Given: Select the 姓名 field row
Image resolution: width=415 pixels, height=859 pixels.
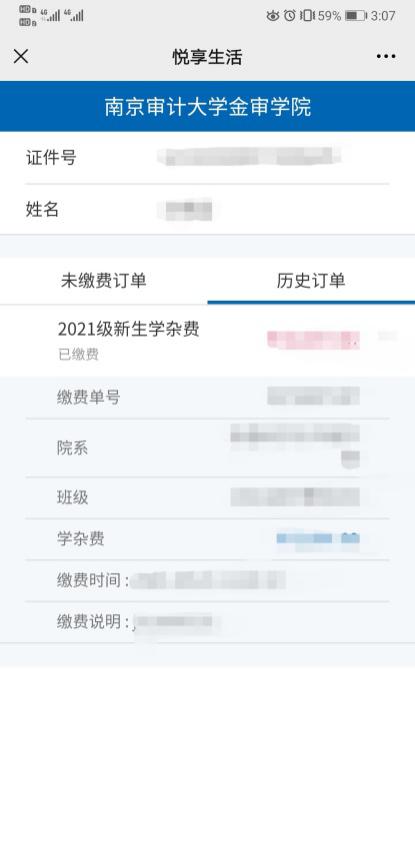Looking at the screenshot, I should [208, 209].
